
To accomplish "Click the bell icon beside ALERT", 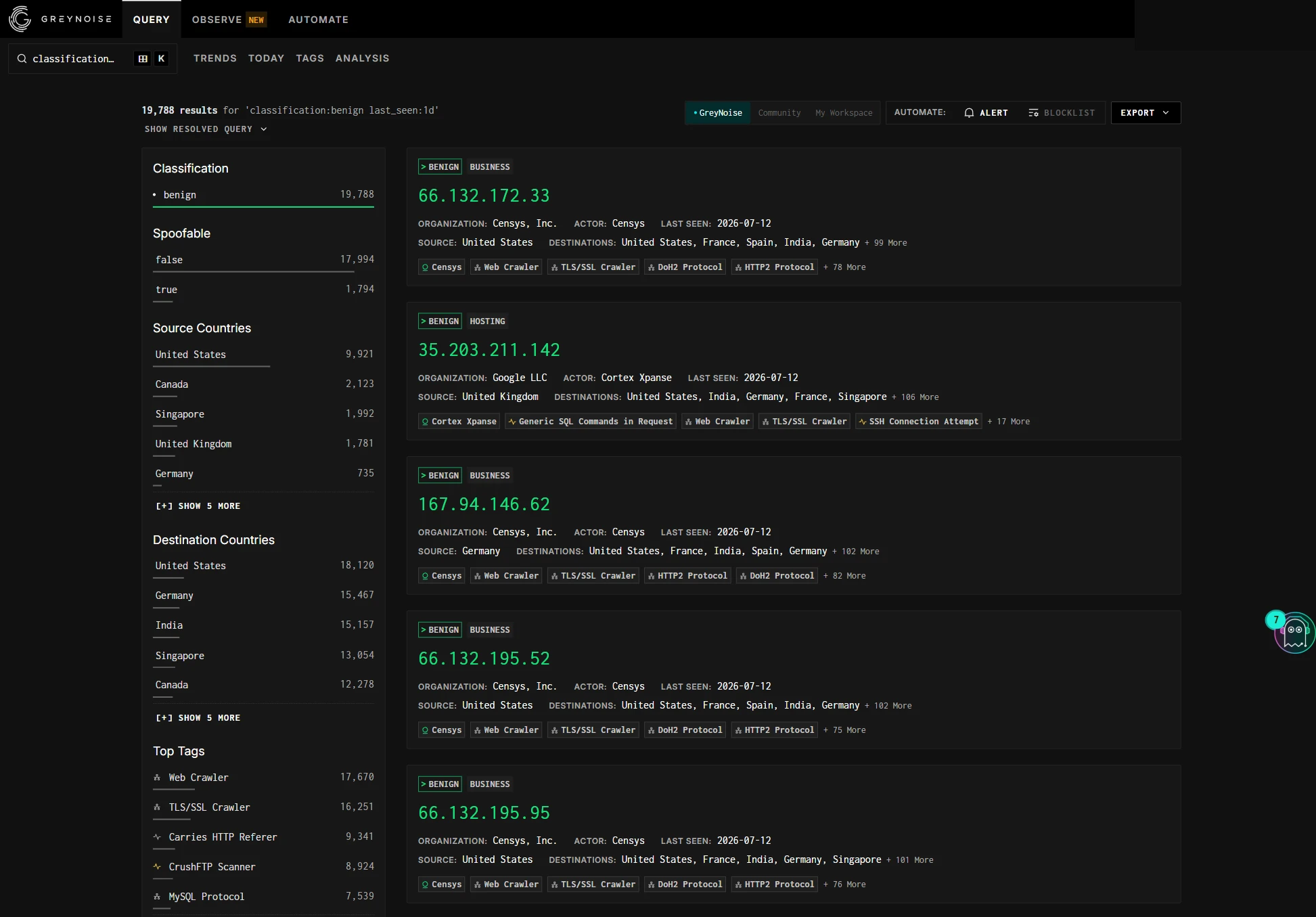I will 969,113.
